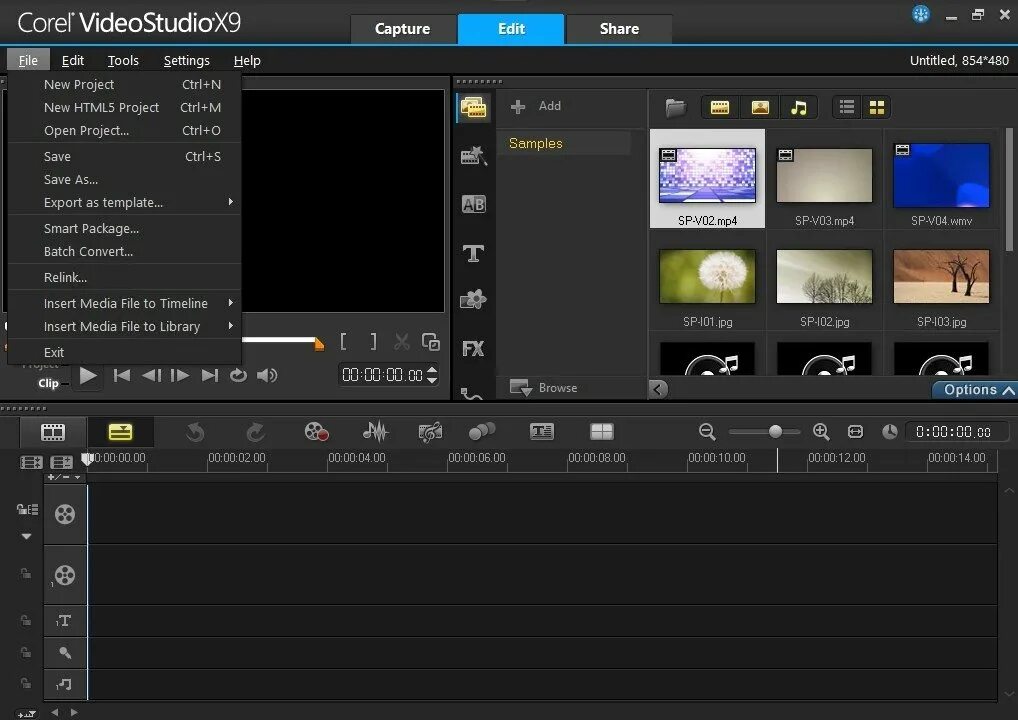Screen dimensions: 1018x720
Task: Switch library to thumbnail view
Action: [876, 107]
